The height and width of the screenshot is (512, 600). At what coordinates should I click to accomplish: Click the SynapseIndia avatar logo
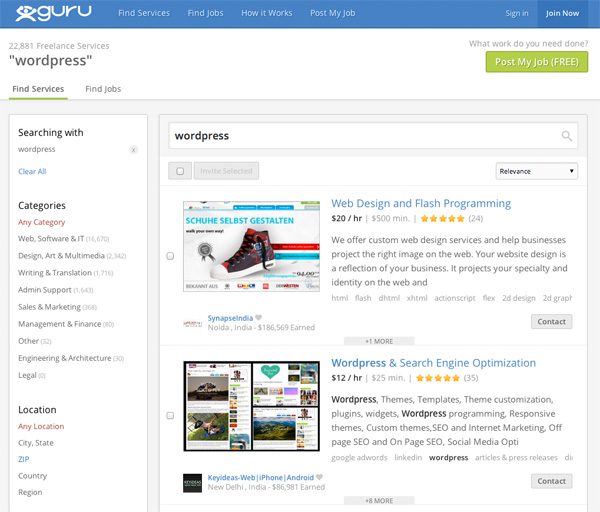click(x=192, y=324)
